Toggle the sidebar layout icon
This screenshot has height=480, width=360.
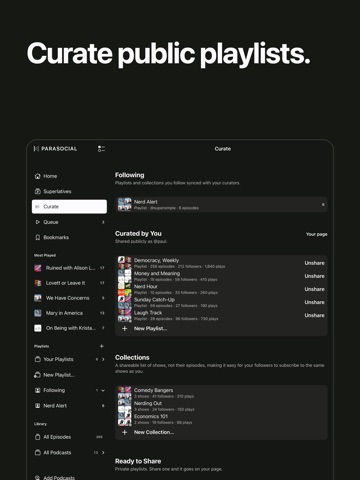click(101, 149)
